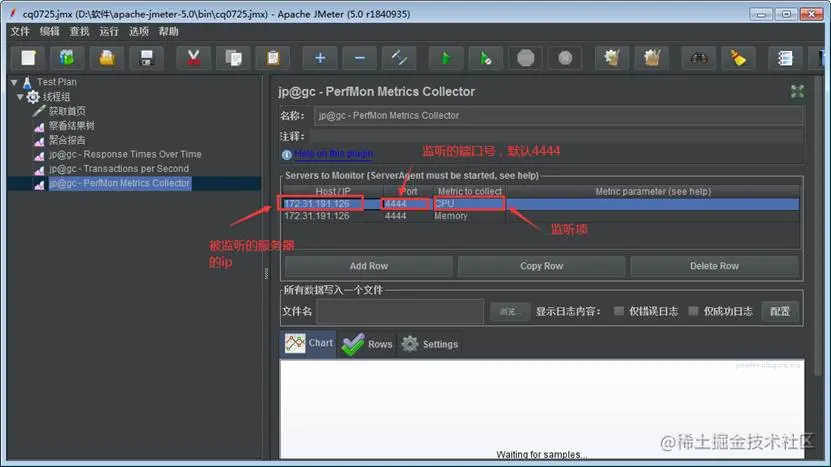Click the 文件名 filename input field
The image size is (831, 467).
pos(400,312)
